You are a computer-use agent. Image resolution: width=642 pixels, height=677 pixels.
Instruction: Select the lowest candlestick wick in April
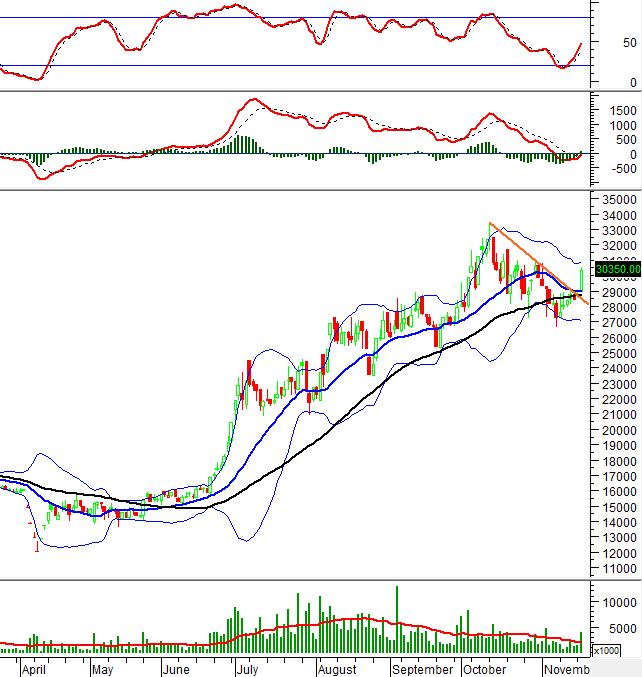tap(37, 546)
